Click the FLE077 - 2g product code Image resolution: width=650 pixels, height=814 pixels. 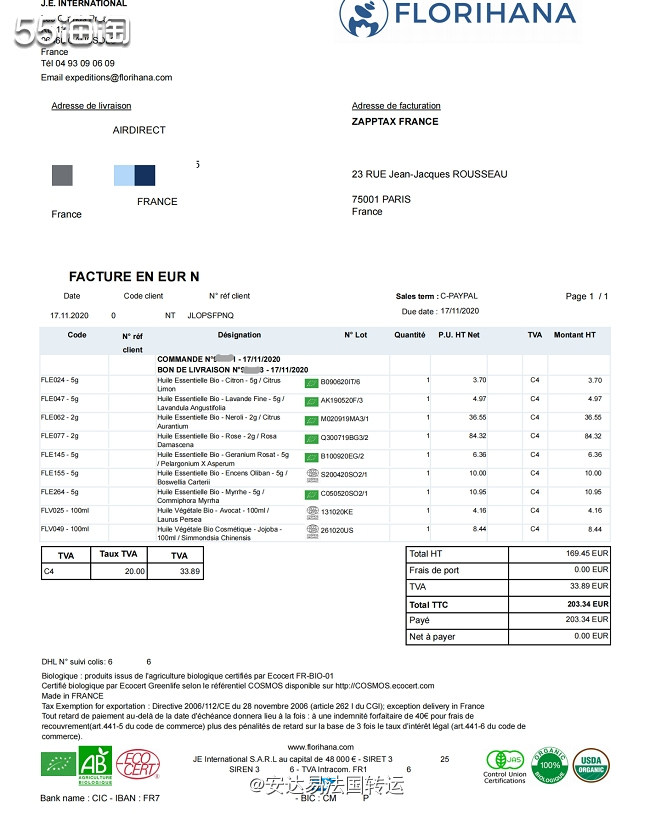(x=59, y=436)
